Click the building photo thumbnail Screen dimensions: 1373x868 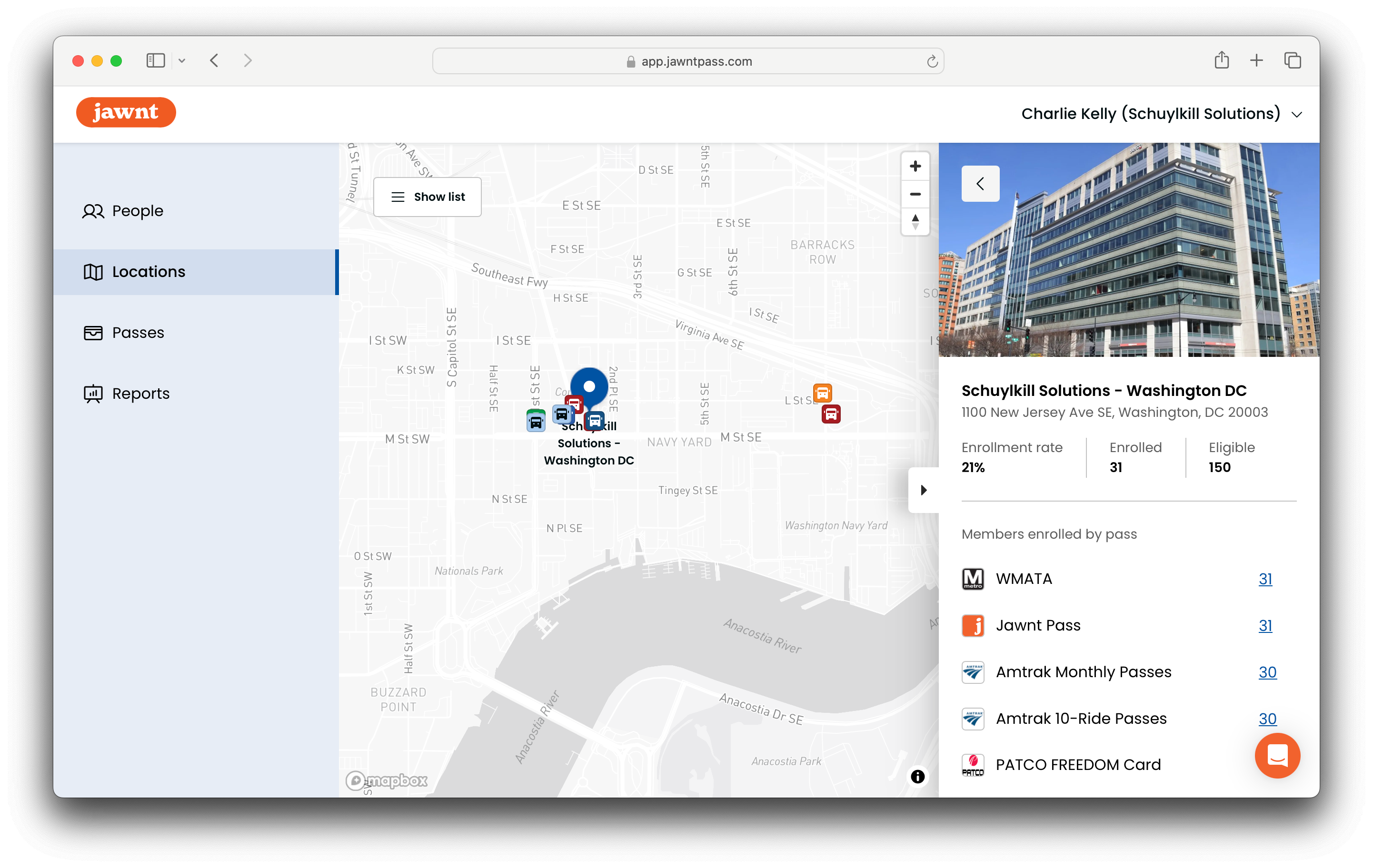[x=1129, y=250]
